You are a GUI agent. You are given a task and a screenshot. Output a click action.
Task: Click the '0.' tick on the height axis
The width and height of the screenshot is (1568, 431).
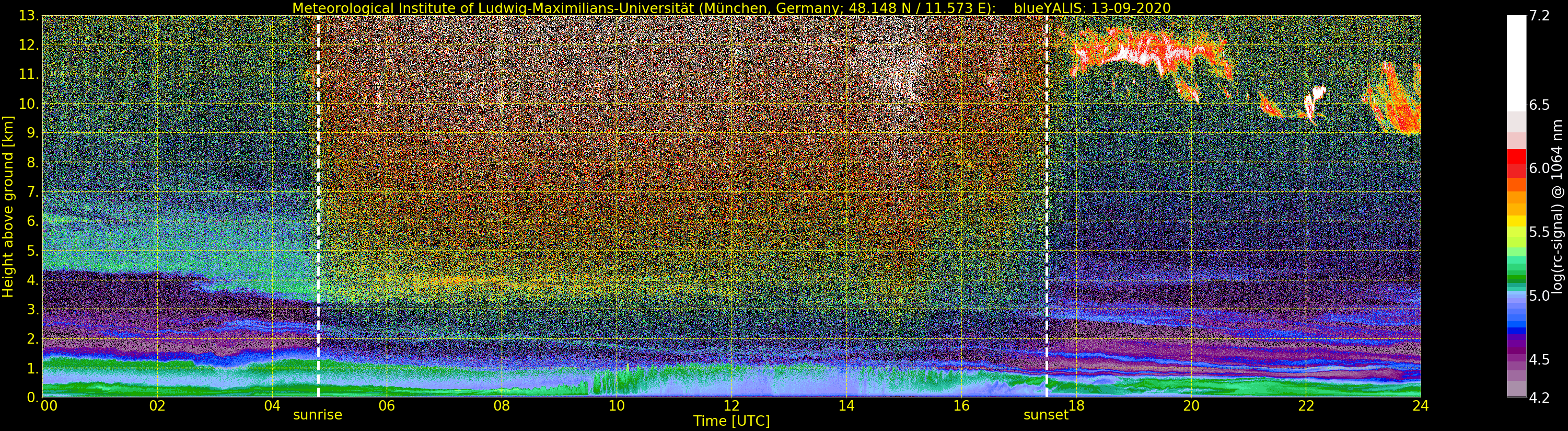coord(33,397)
